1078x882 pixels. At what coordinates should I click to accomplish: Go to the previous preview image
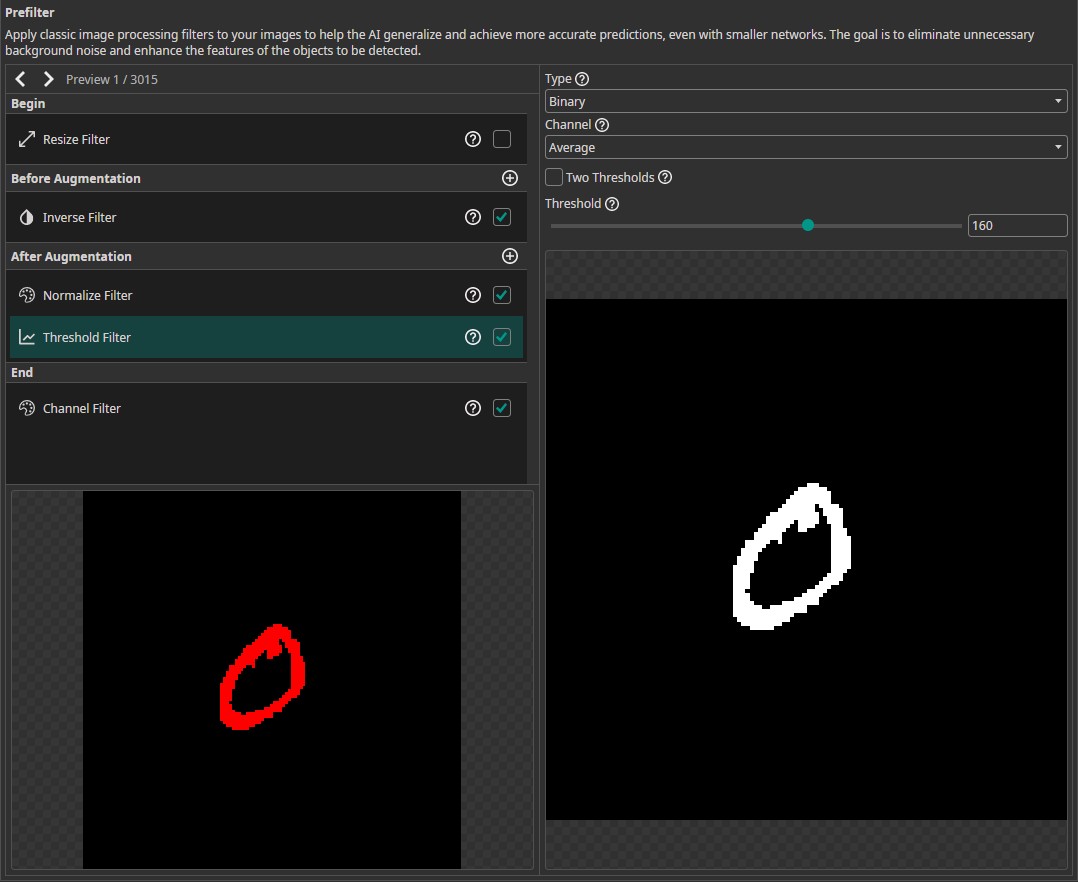[x=21, y=79]
